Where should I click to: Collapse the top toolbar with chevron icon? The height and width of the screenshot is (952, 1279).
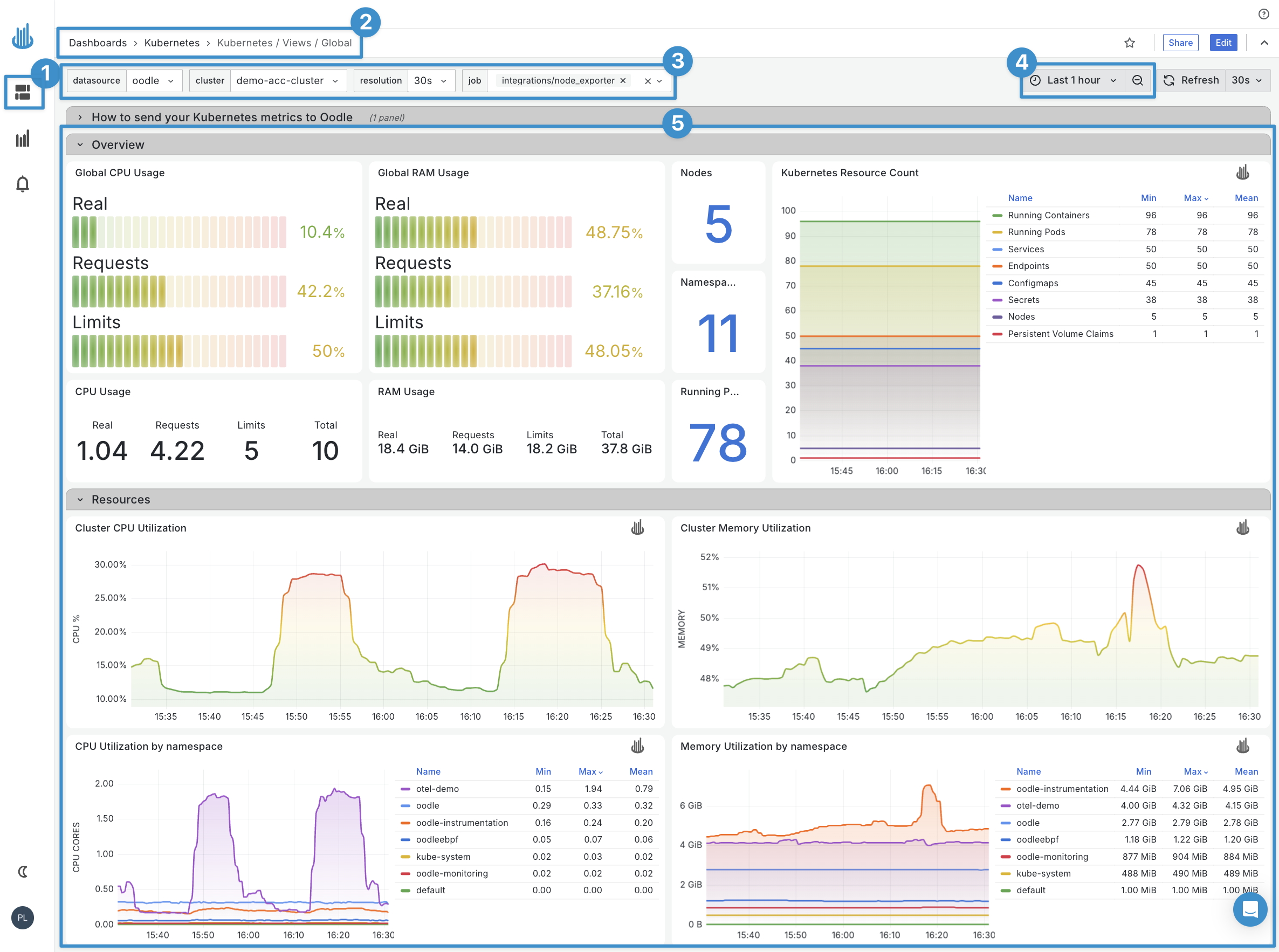pos(1264,43)
